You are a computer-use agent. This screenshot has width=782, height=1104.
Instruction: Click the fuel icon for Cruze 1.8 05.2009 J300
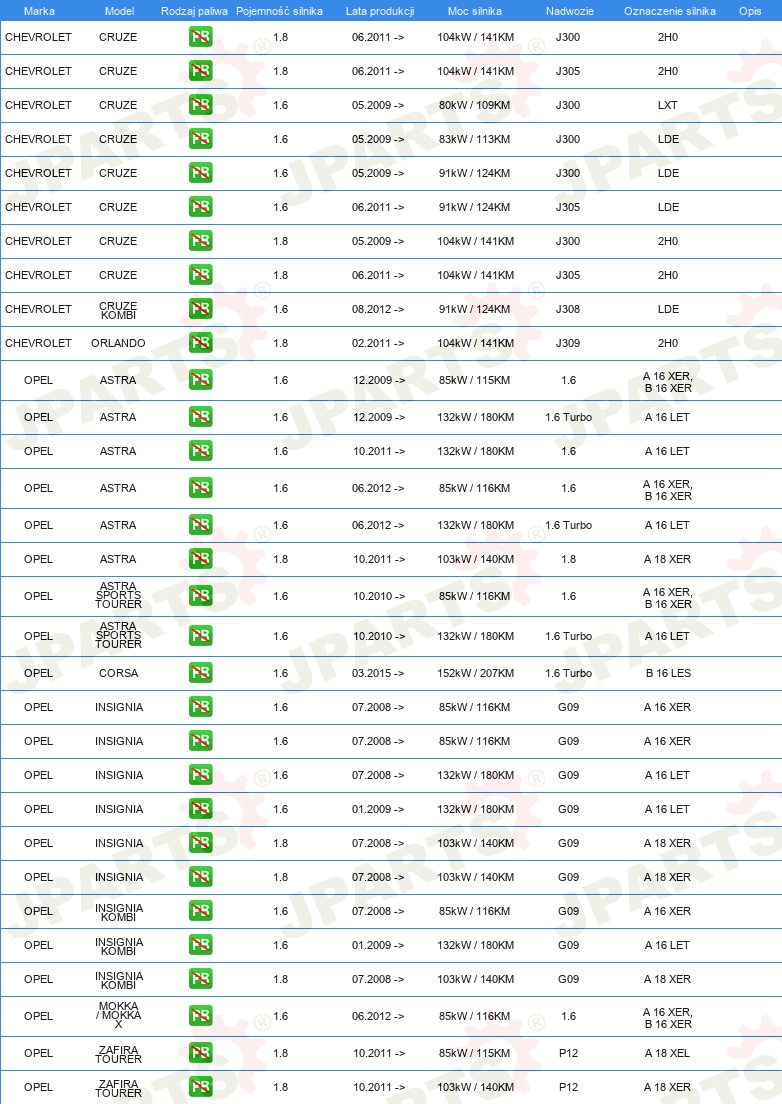click(201, 241)
